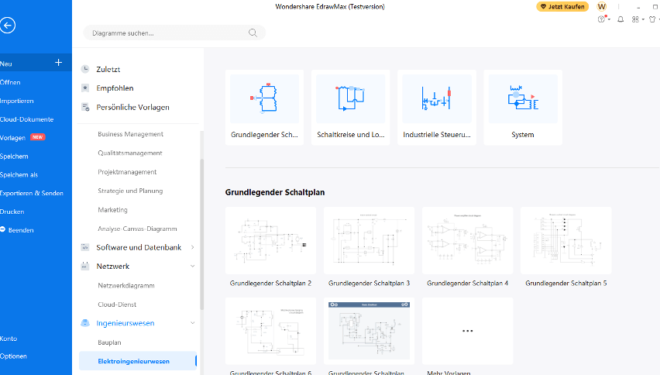Click the search magnifier icon
The height and width of the screenshot is (375, 660).
click(x=253, y=33)
